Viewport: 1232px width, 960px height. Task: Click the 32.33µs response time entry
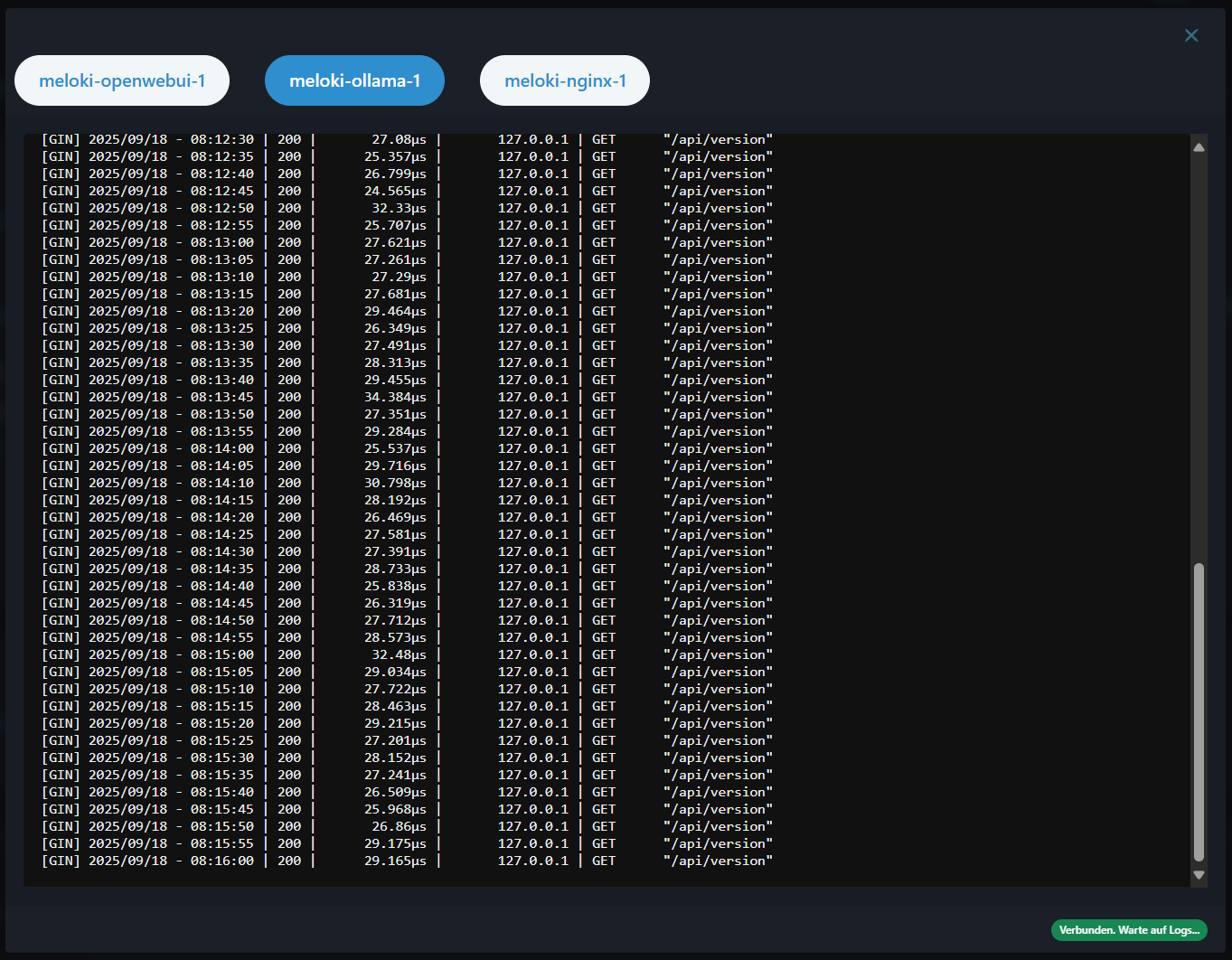[x=399, y=208]
